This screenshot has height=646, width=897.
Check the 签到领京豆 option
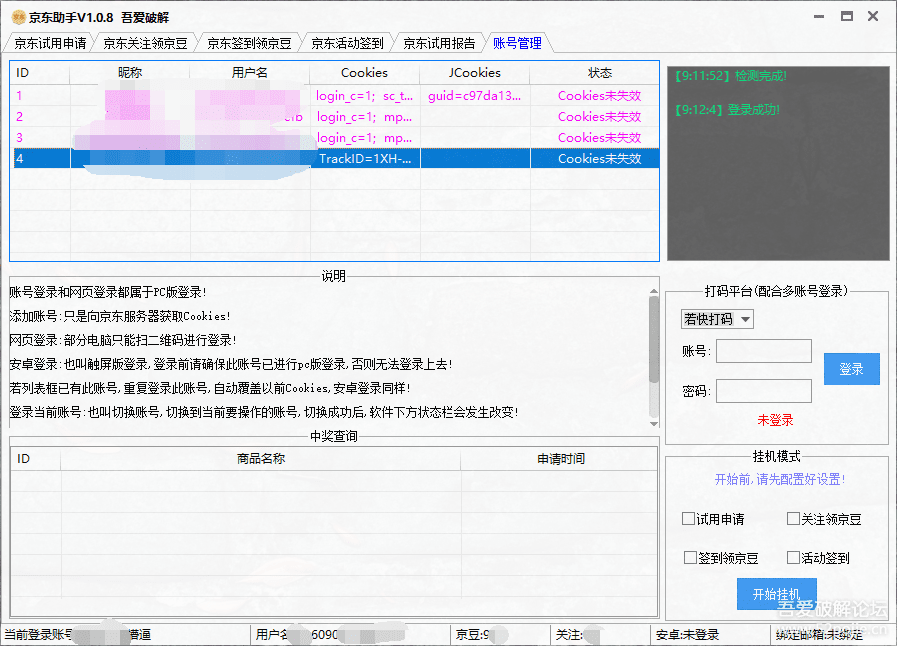tap(690, 558)
